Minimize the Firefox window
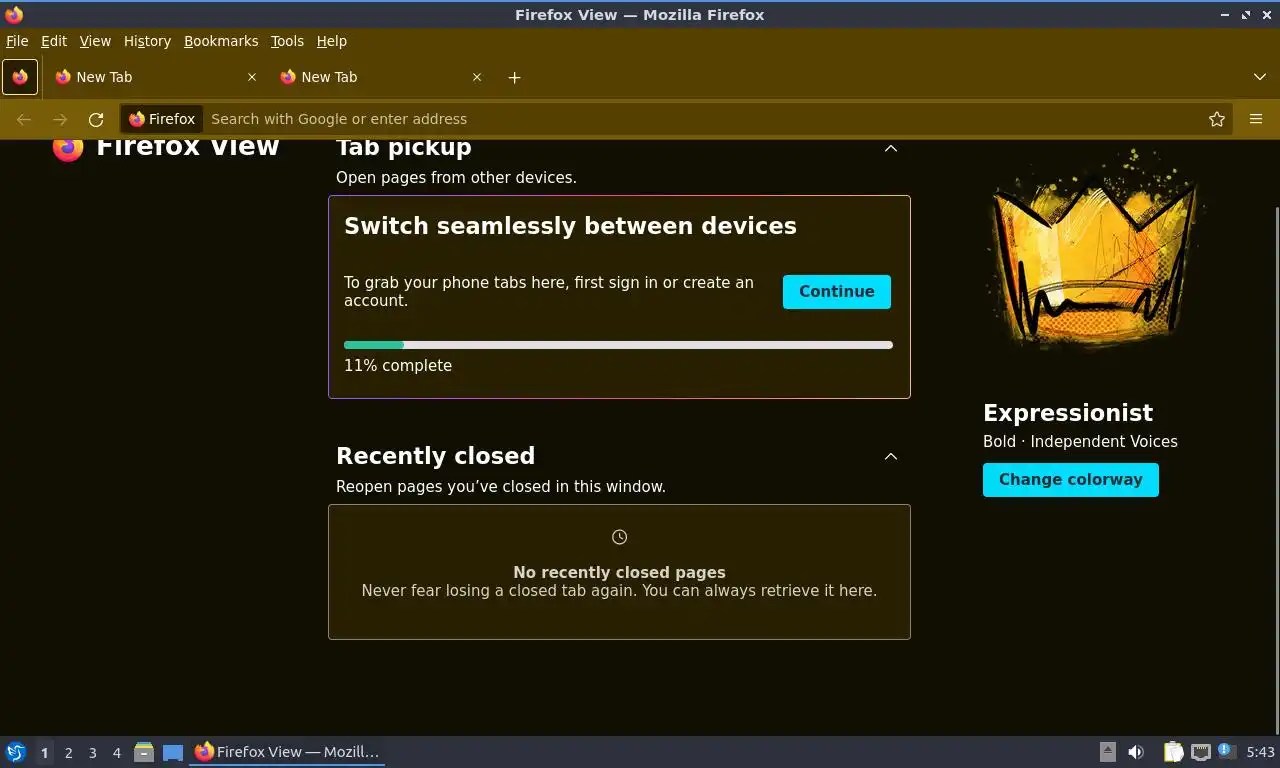 1225,15
